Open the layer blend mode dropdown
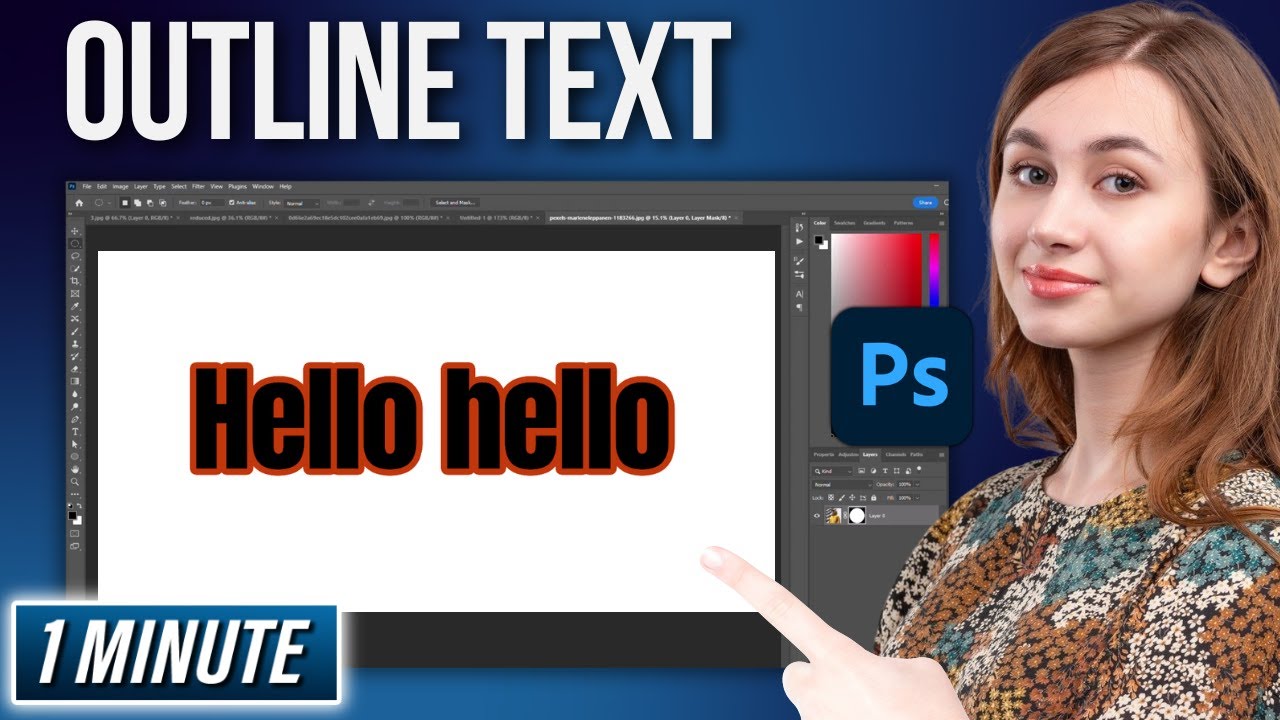Image resolution: width=1280 pixels, height=720 pixels. (x=843, y=485)
